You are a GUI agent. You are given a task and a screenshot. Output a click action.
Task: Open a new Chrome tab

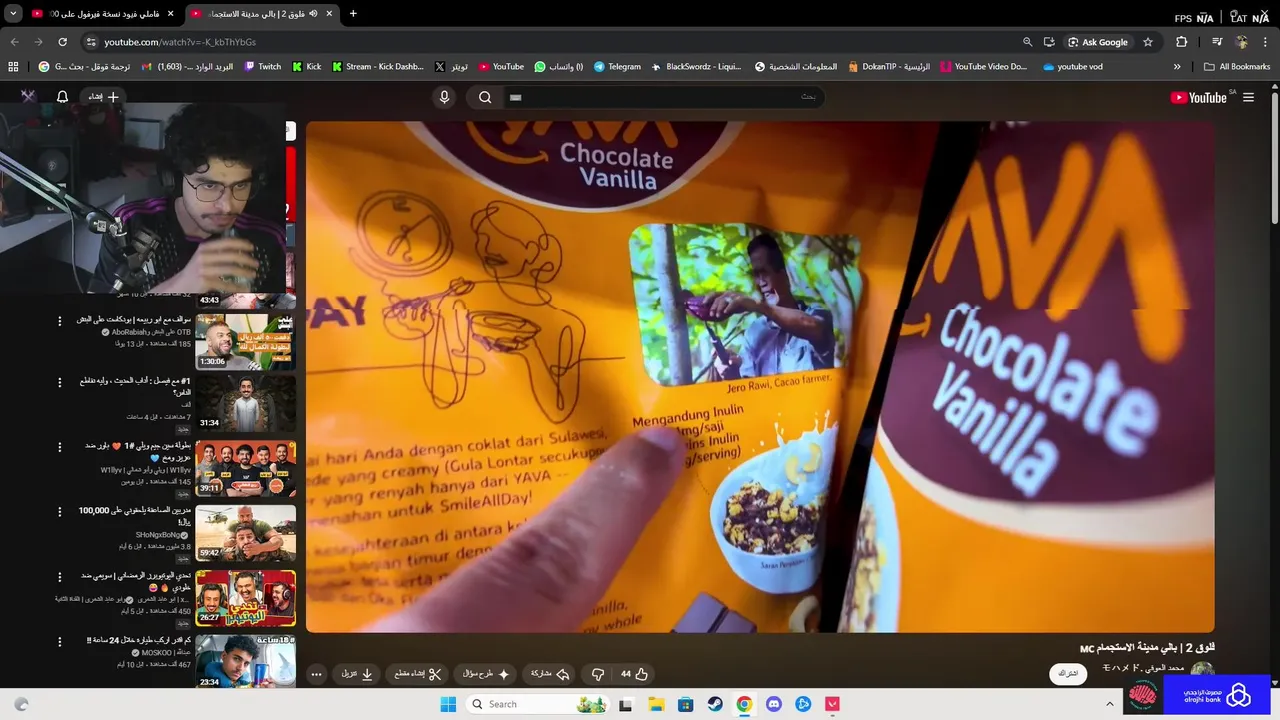coord(353,13)
